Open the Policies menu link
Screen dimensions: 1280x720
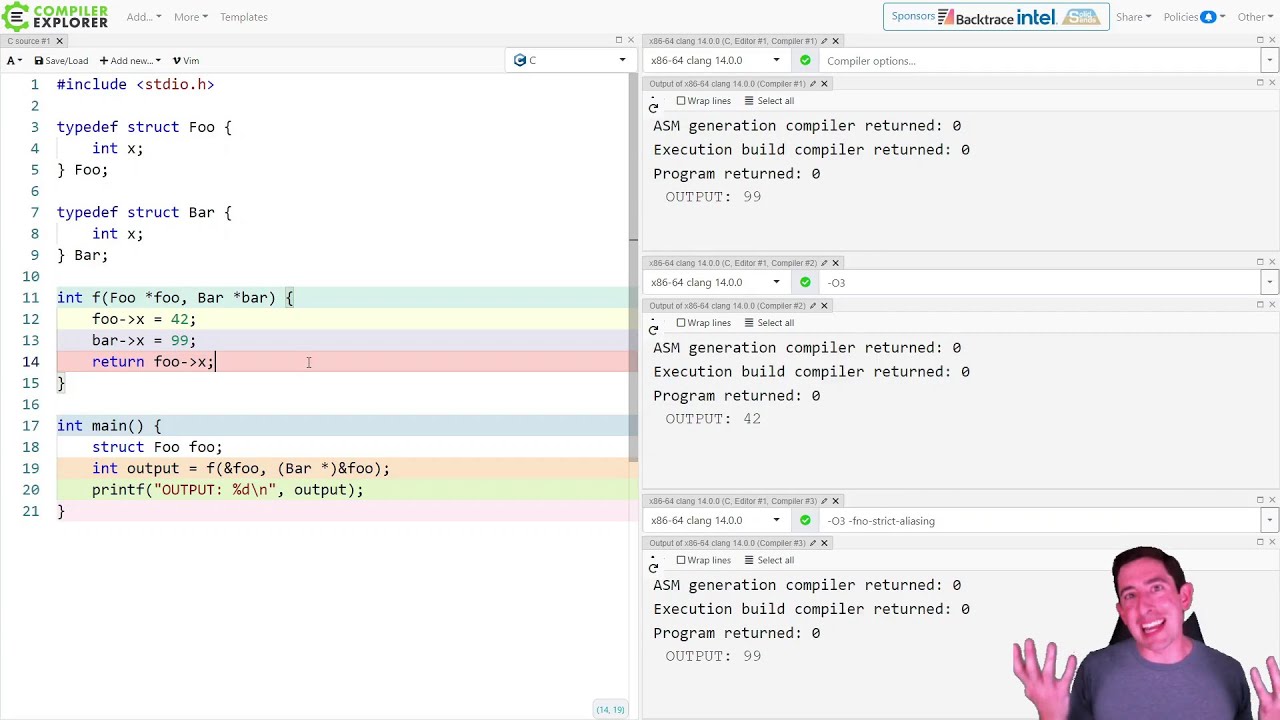click(1189, 17)
